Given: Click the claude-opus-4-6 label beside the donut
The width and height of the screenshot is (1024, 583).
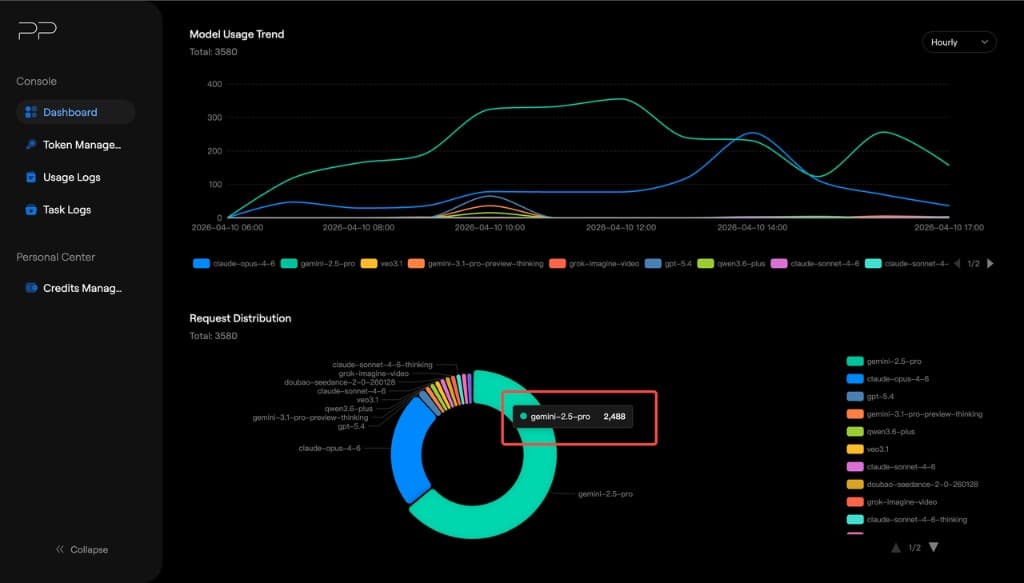Looking at the screenshot, I should (x=329, y=449).
